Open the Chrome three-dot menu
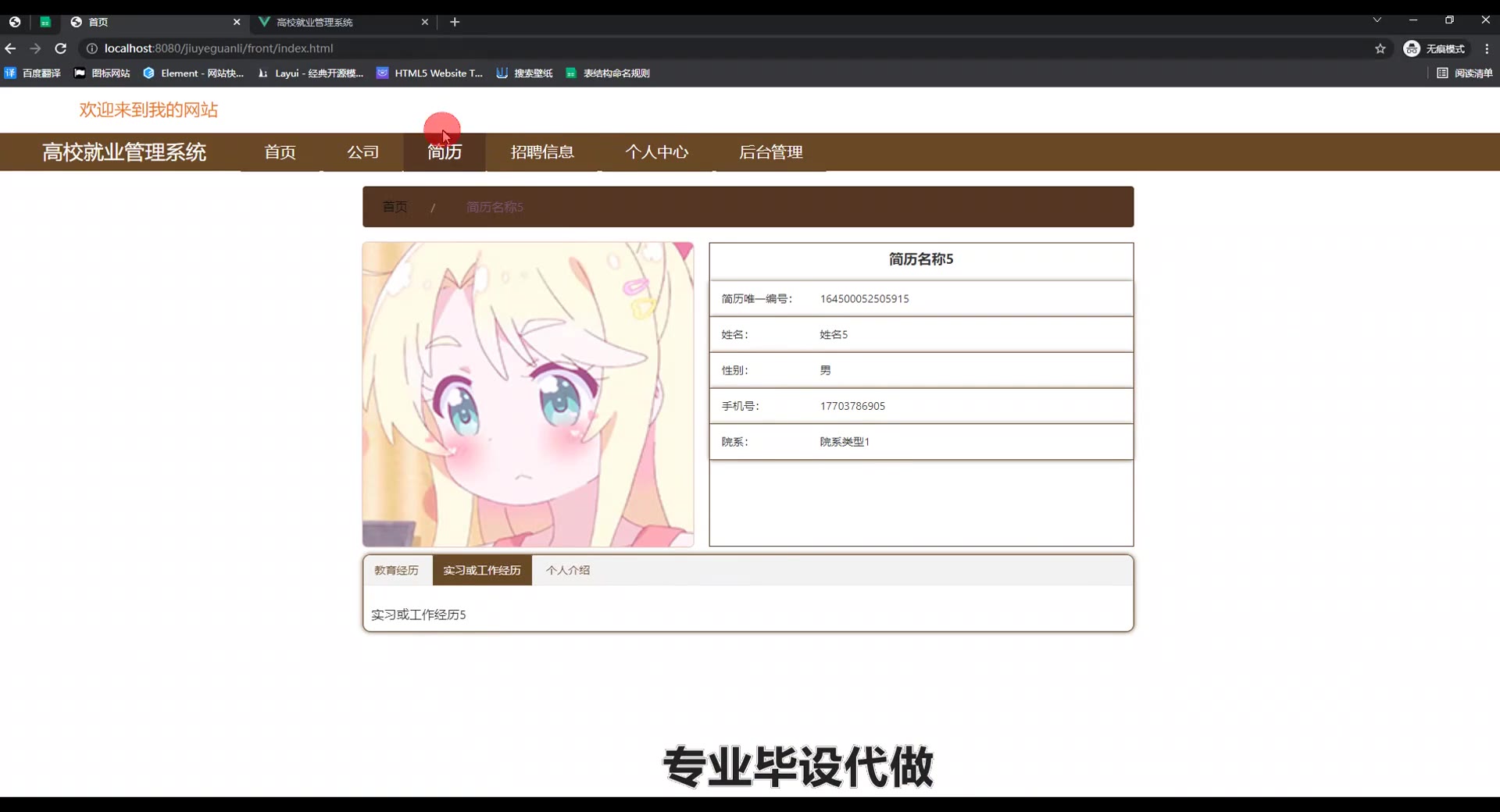Screen dimensions: 1500x812 tap(1487, 48)
